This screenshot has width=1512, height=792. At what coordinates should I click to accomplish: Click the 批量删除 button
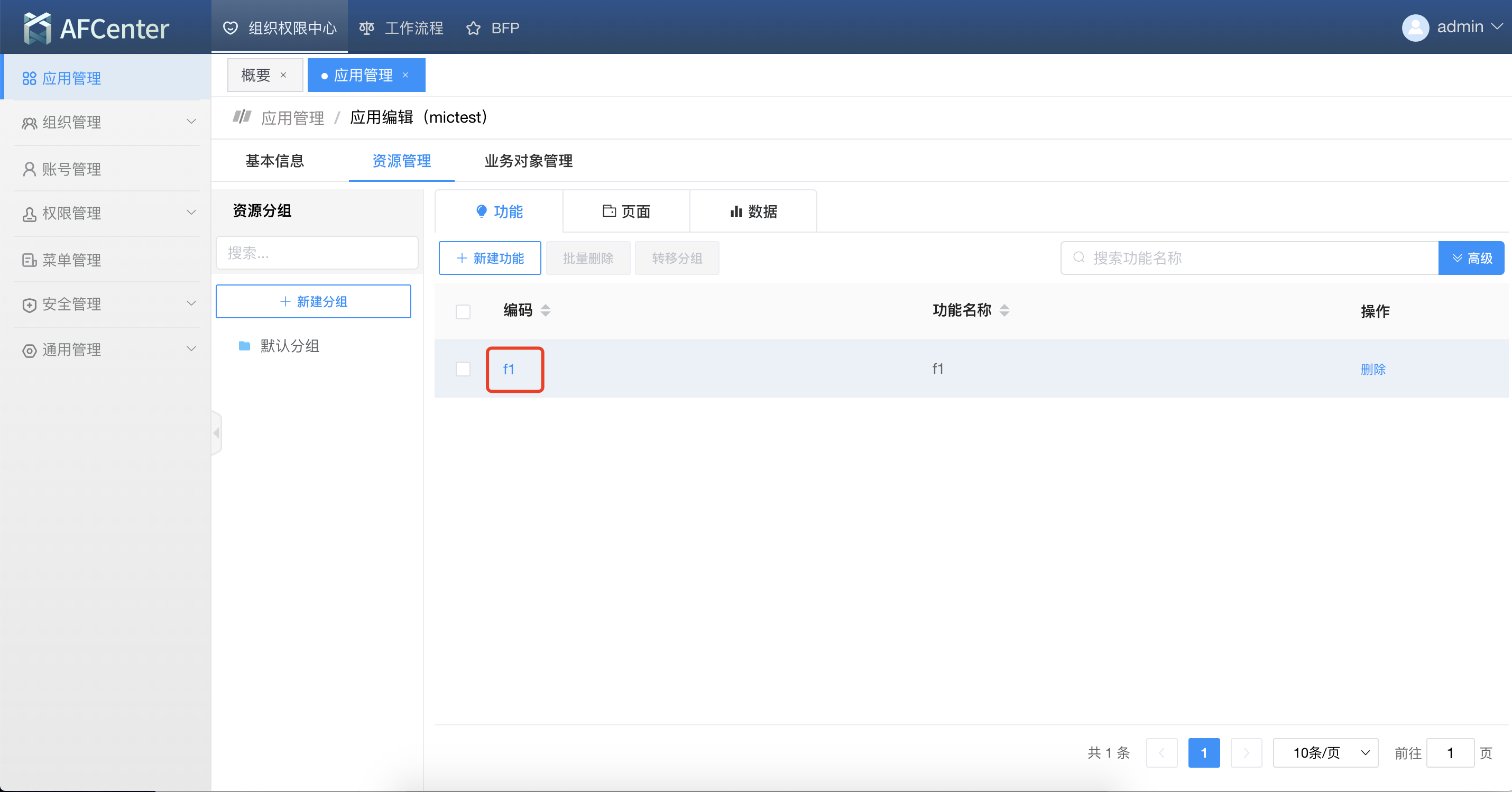[x=588, y=259]
